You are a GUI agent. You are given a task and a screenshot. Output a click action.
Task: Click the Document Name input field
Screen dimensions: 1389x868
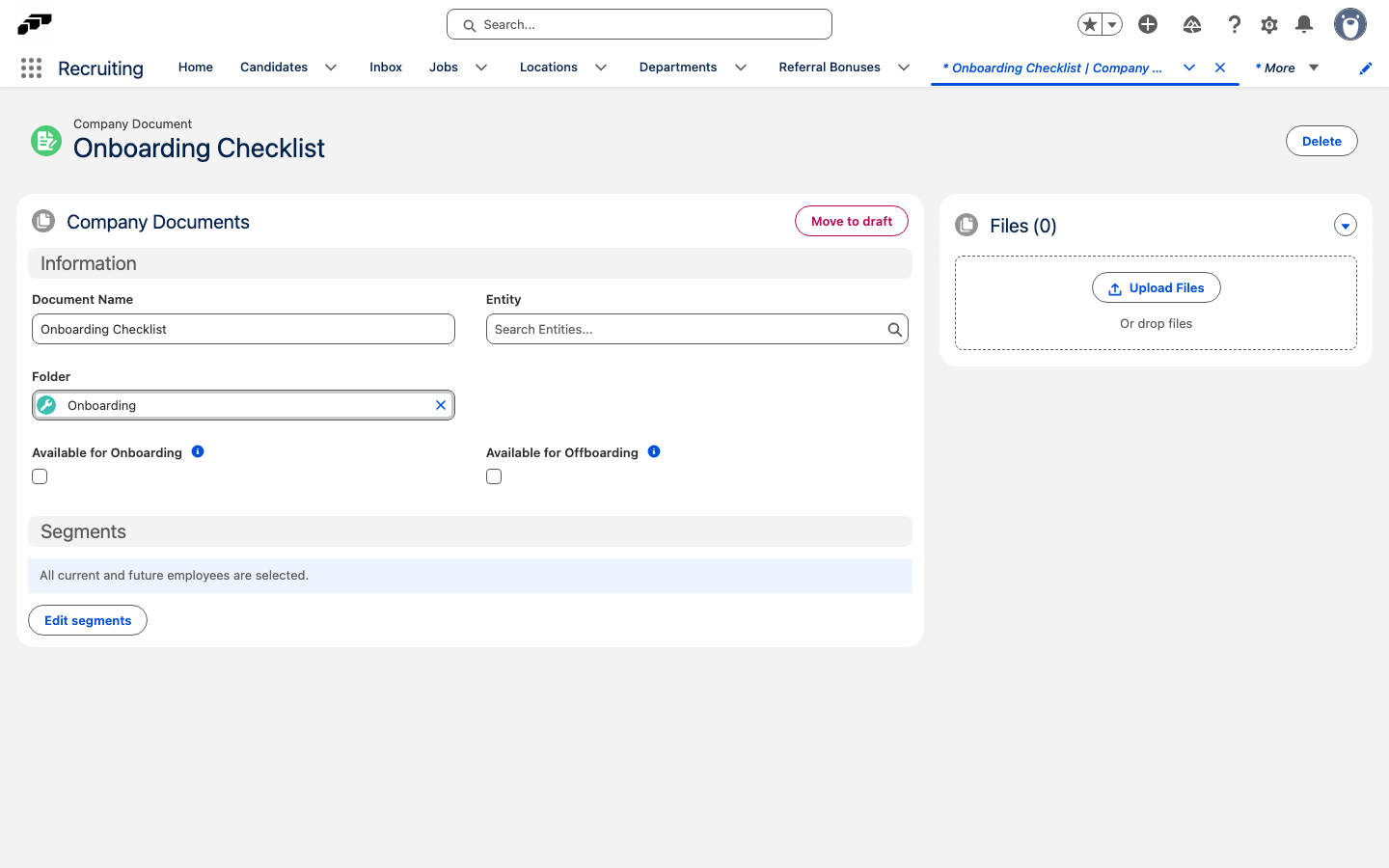[243, 329]
